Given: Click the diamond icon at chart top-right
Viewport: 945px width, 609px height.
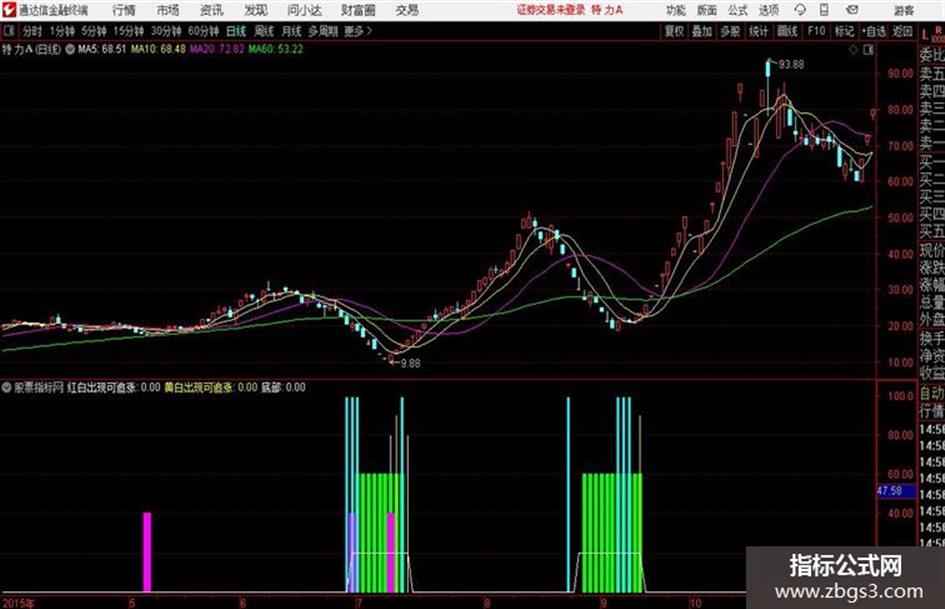Looking at the screenshot, I should [853, 50].
